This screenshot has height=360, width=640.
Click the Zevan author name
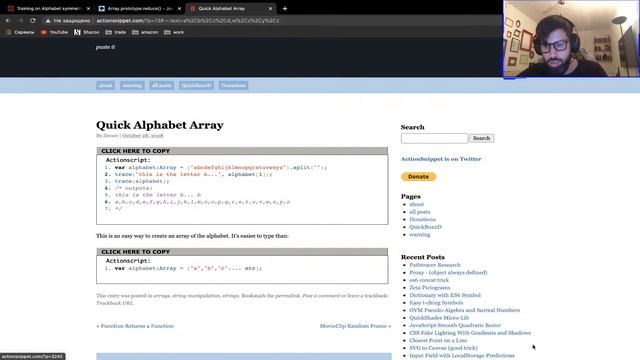click(110, 136)
